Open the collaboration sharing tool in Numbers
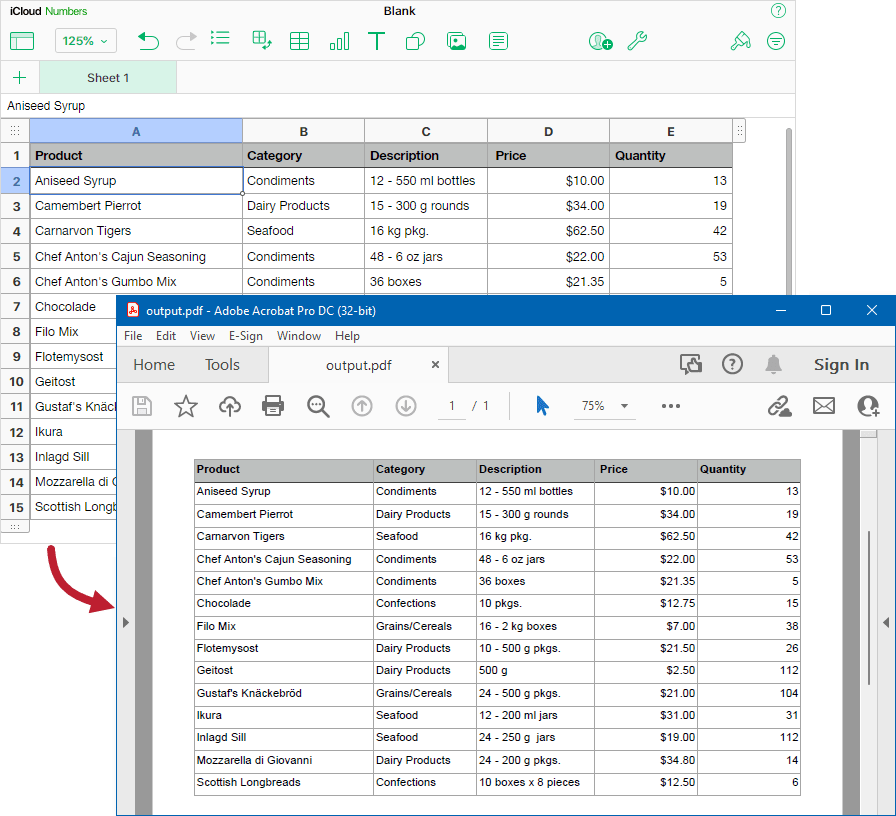Screen dimensions: 896x816 click(600, 41)
